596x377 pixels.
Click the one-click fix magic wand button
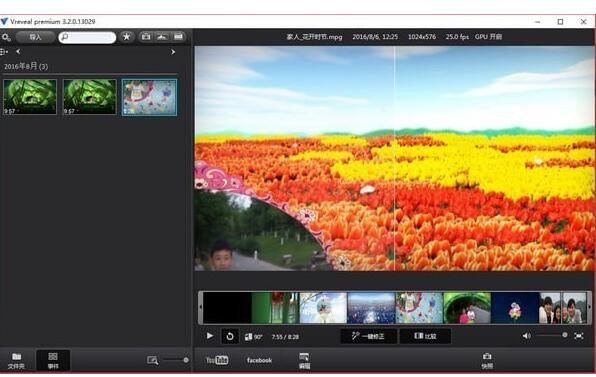point(368,336)
